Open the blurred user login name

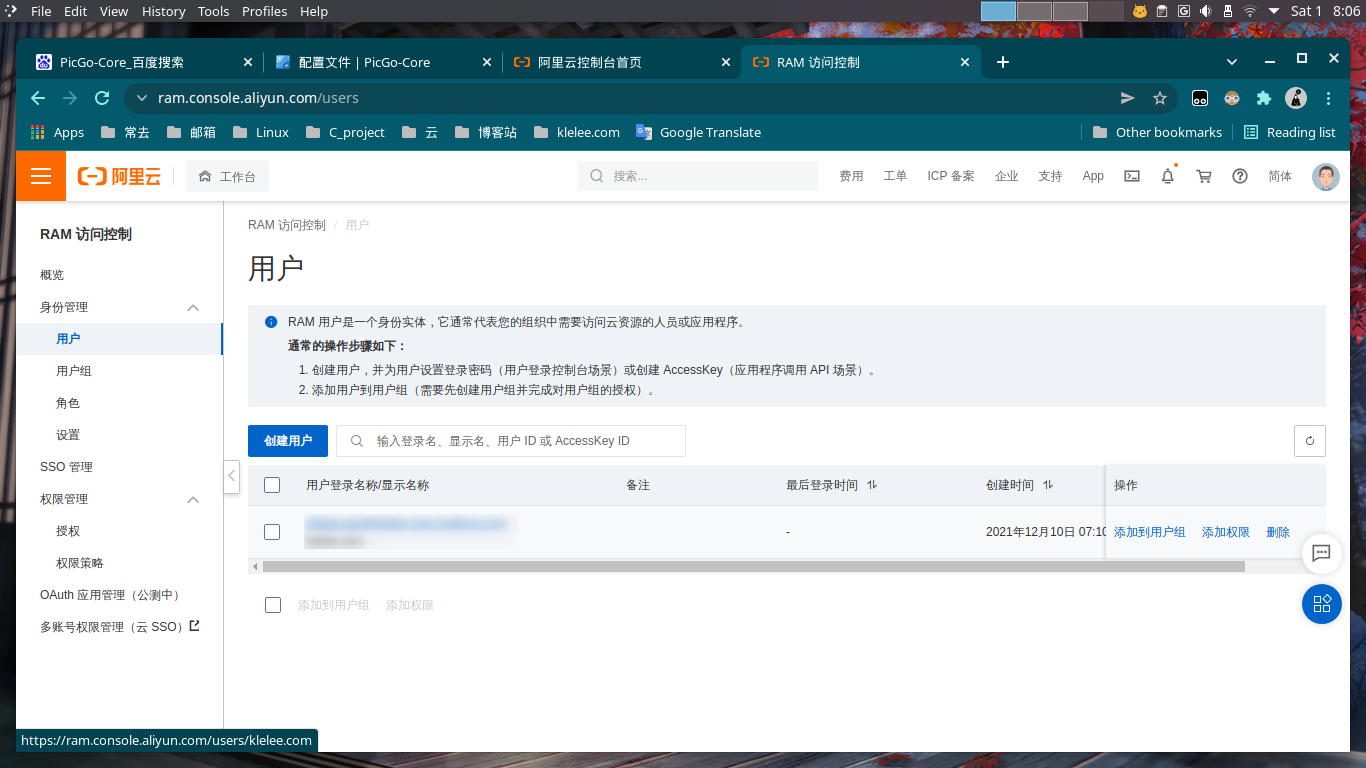tap(407, 524)
